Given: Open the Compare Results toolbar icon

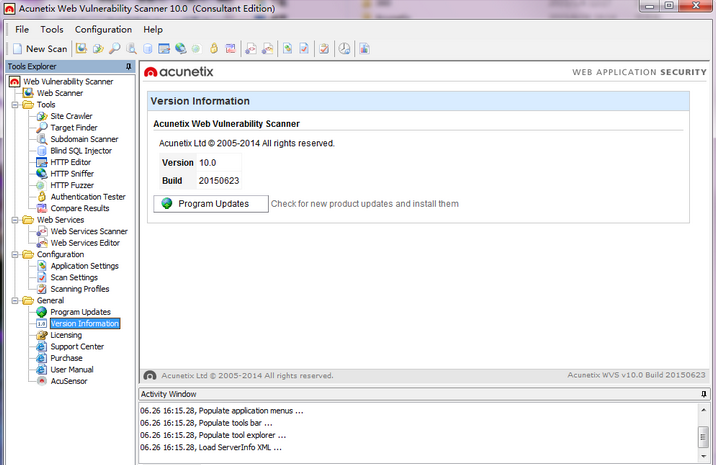Looking at the screenshot, I should [x=231, y=48].
